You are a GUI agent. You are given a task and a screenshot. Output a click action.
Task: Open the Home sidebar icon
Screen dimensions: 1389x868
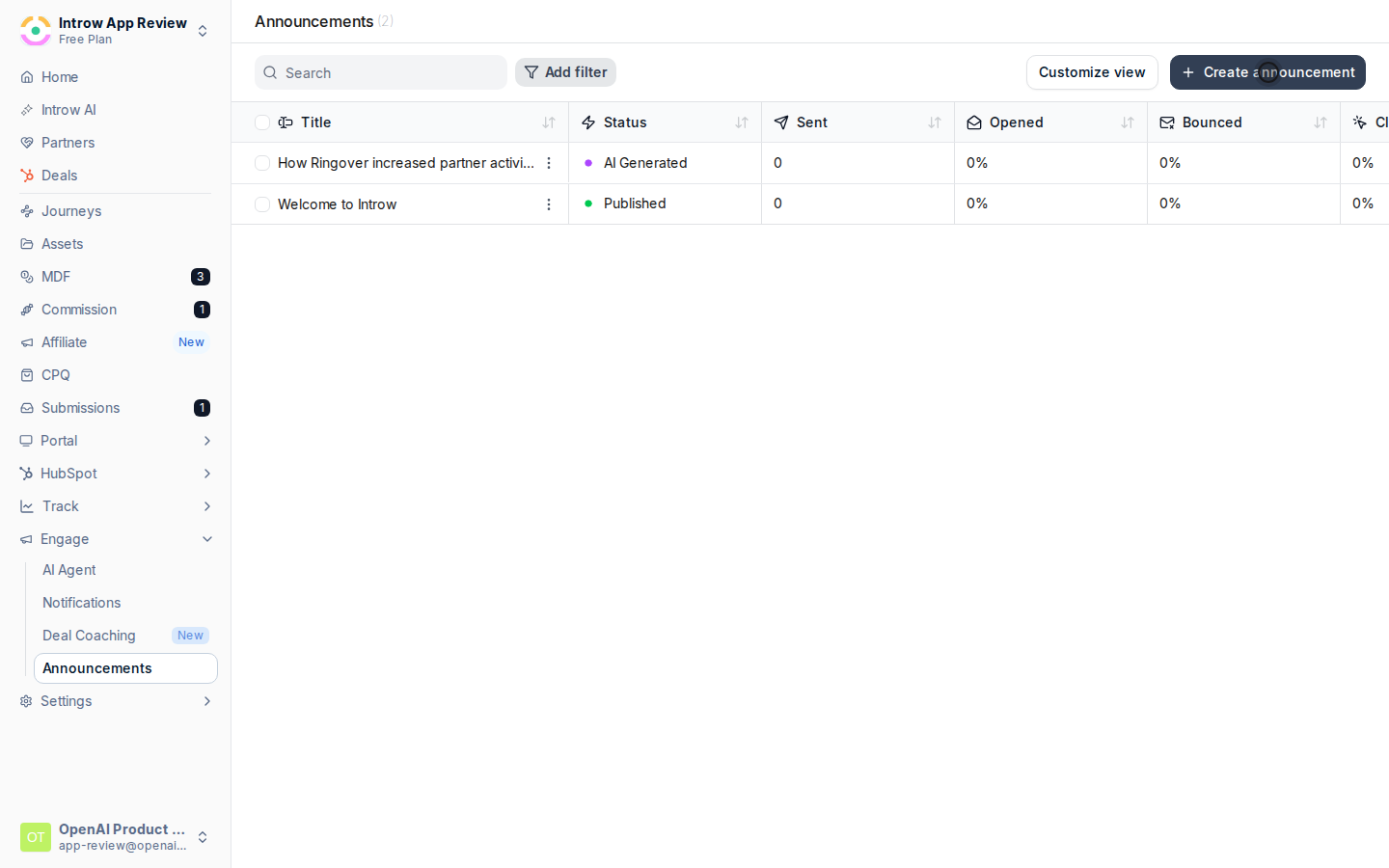click(27, 77)
